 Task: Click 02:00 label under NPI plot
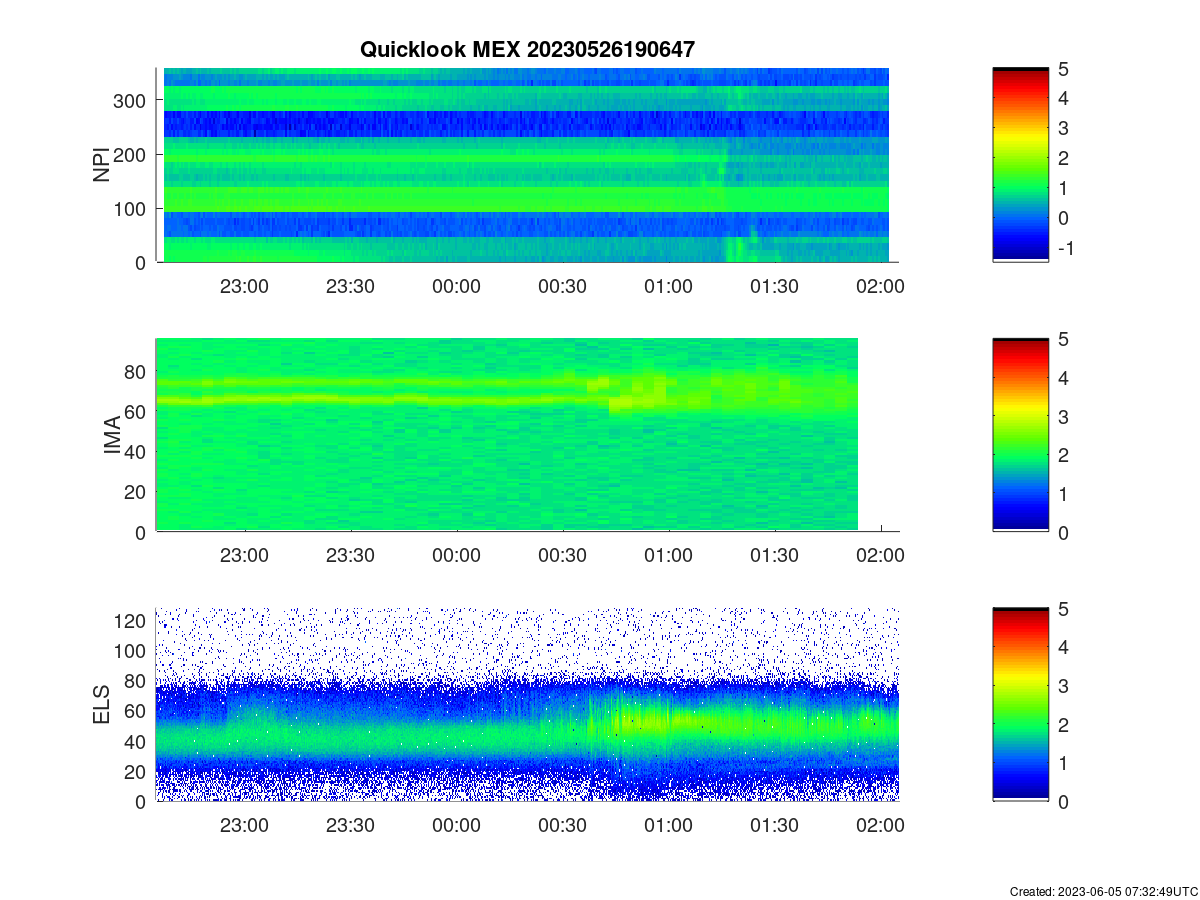point(880,286)
